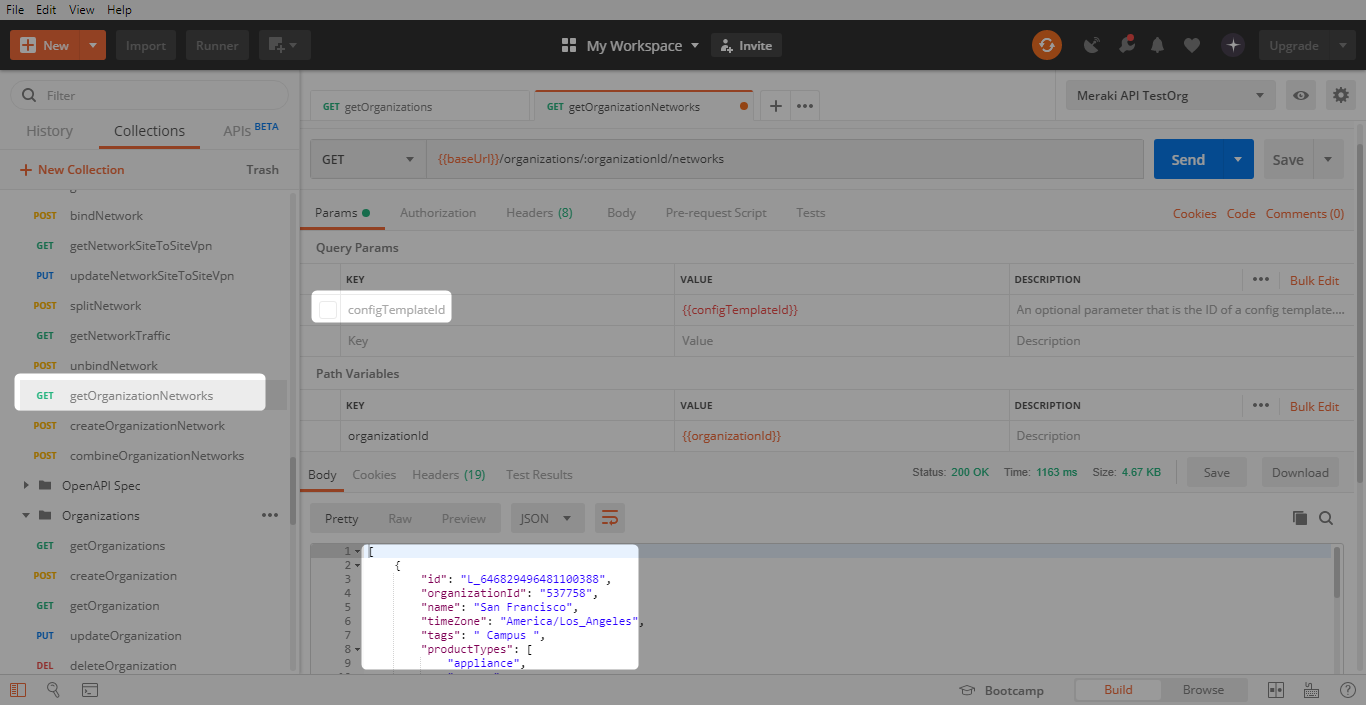Viewport: 1366px width, 705px height.
Task: Open Organizations folder three-dot options
Action: point(270,515)
